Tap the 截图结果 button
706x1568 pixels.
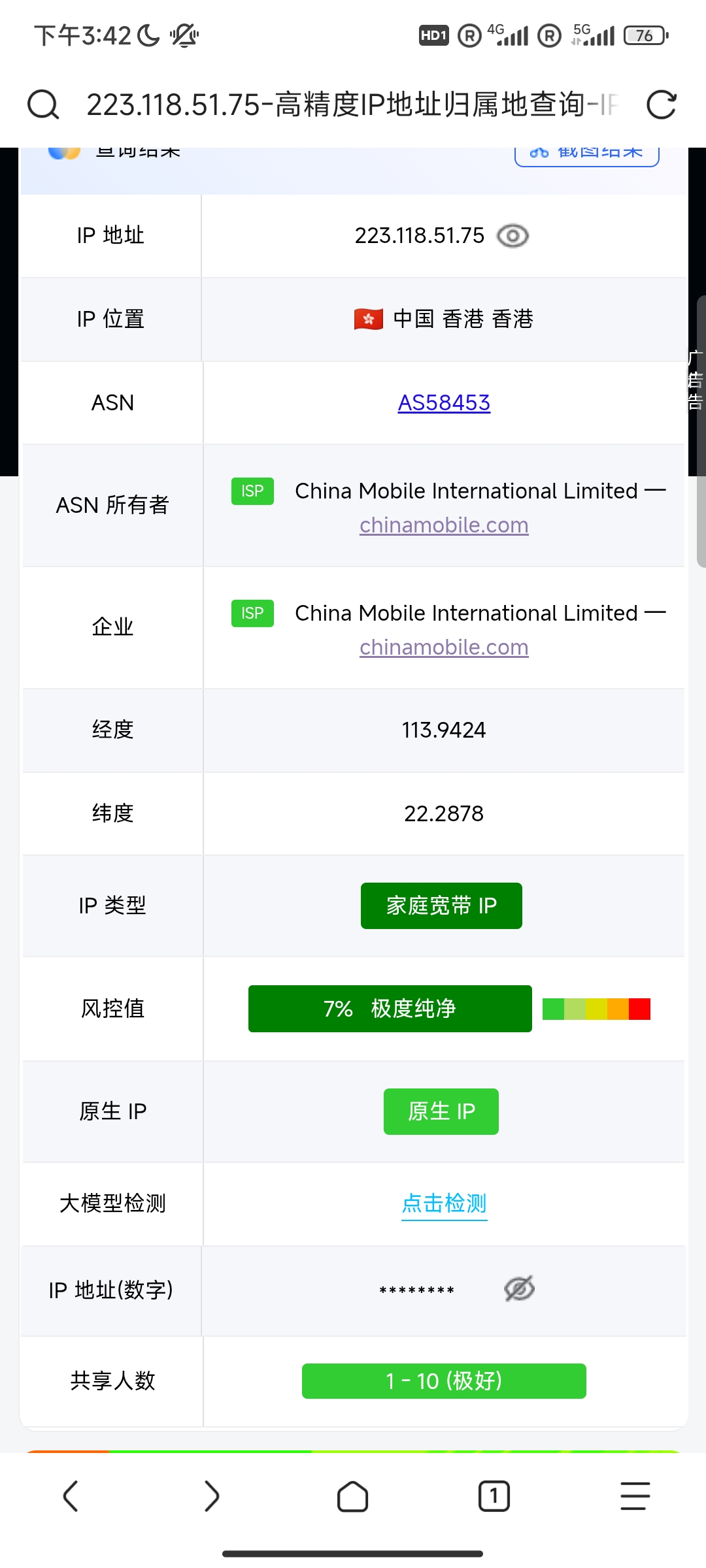[586, 154]
